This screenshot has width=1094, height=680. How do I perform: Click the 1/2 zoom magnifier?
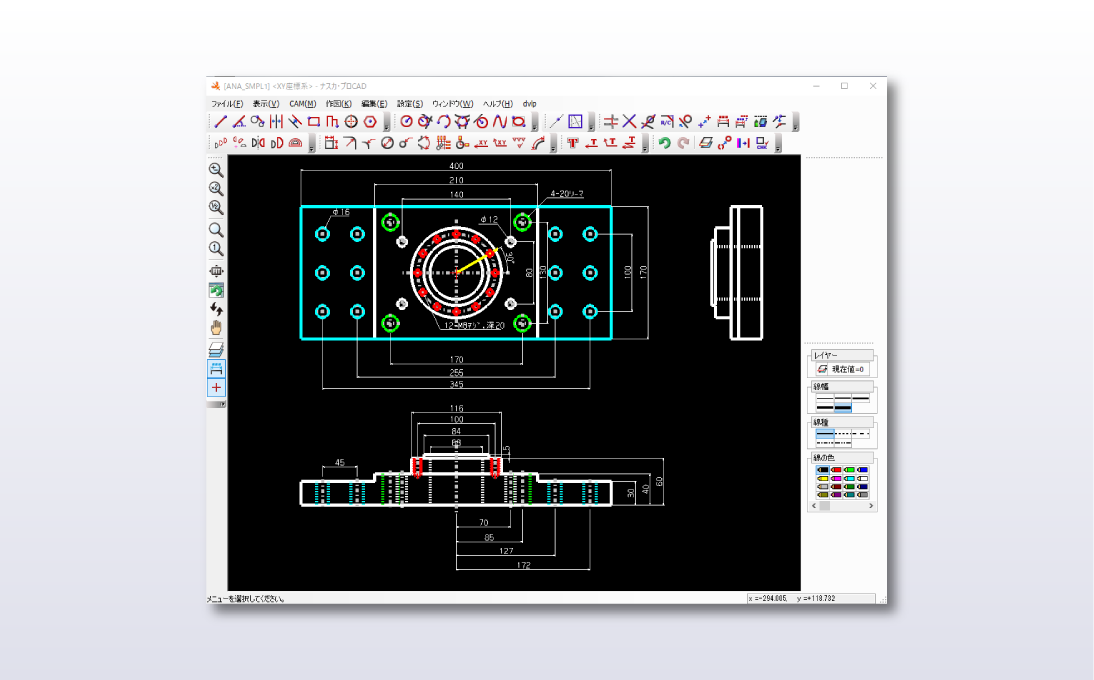click(x=216, y=207)
